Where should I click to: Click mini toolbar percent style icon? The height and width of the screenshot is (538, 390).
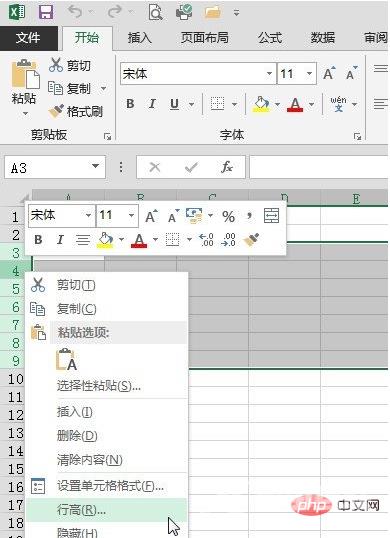pos(228,216)
